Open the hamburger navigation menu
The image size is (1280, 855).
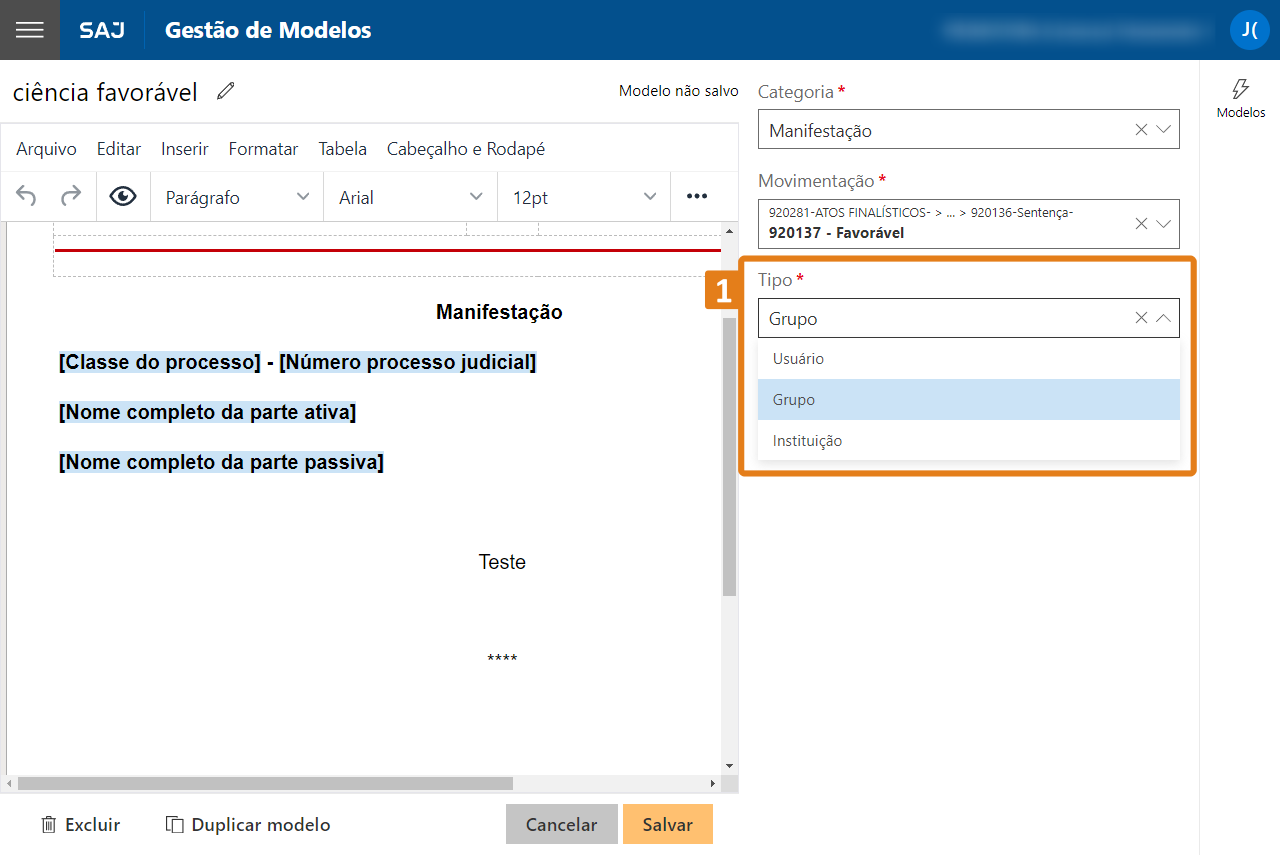[30, 30]
